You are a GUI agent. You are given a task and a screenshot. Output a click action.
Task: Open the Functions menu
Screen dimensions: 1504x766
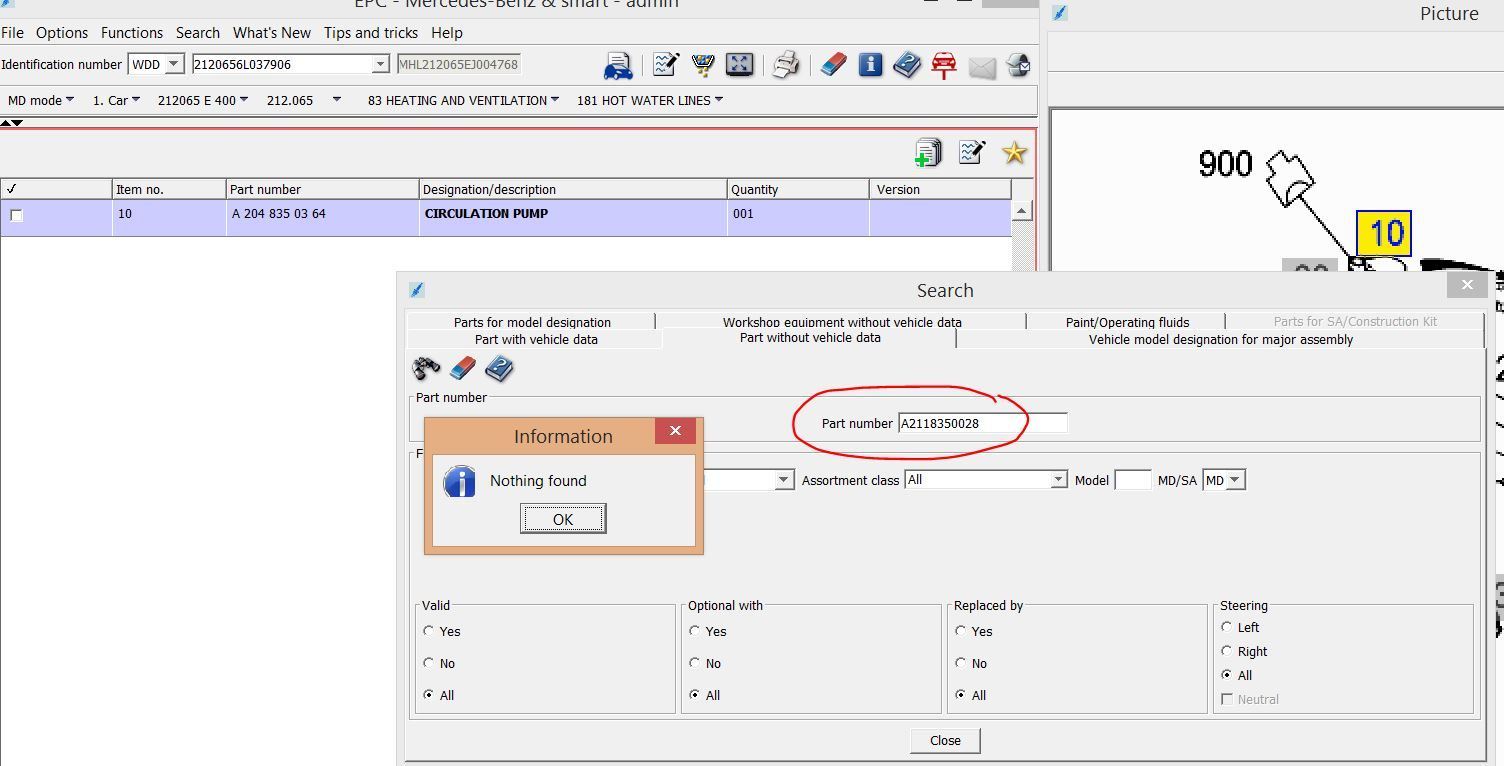pyautogui.click(x=131, y=33)
